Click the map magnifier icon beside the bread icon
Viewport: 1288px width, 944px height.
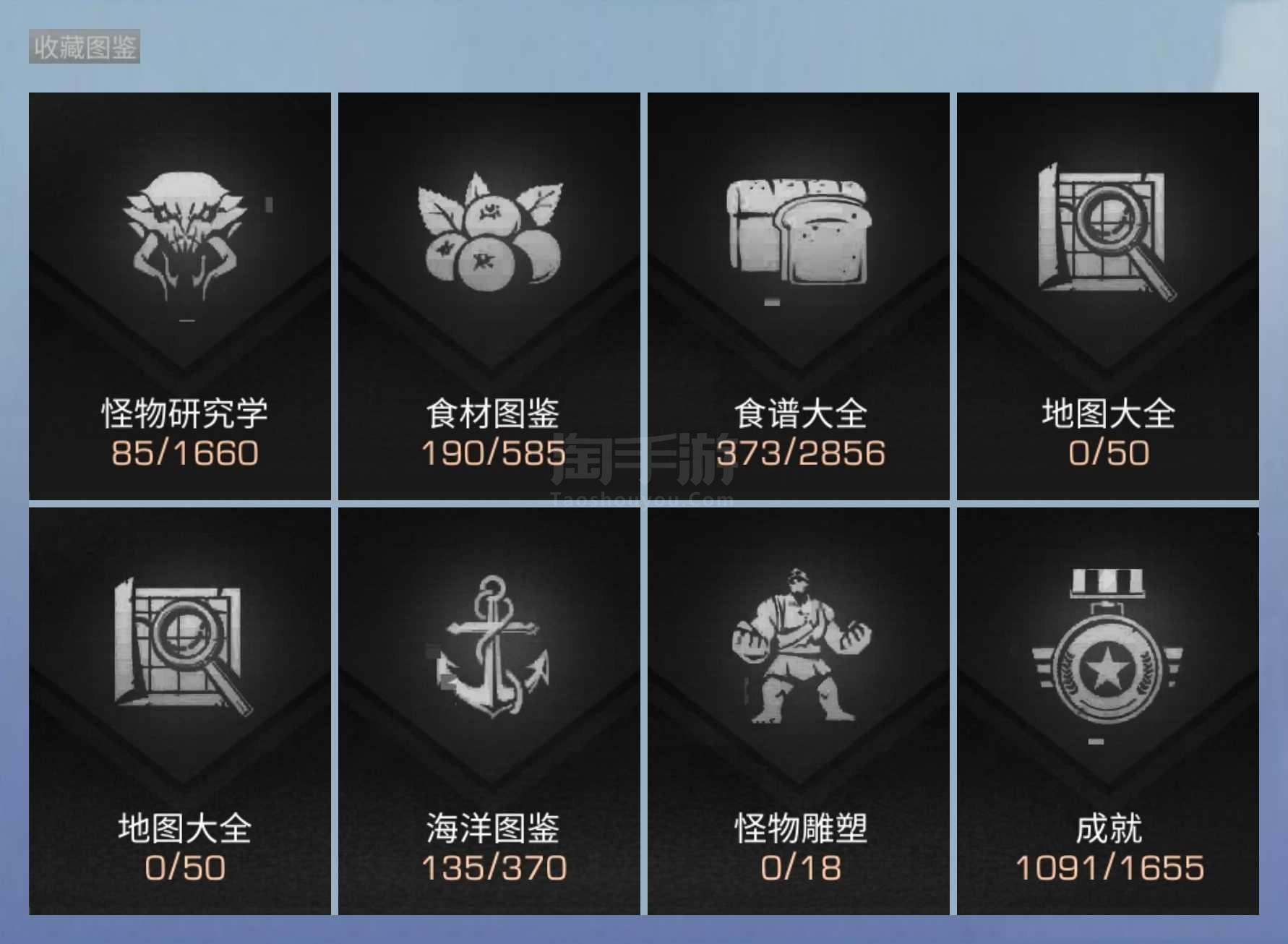[x=1107, y=231]
